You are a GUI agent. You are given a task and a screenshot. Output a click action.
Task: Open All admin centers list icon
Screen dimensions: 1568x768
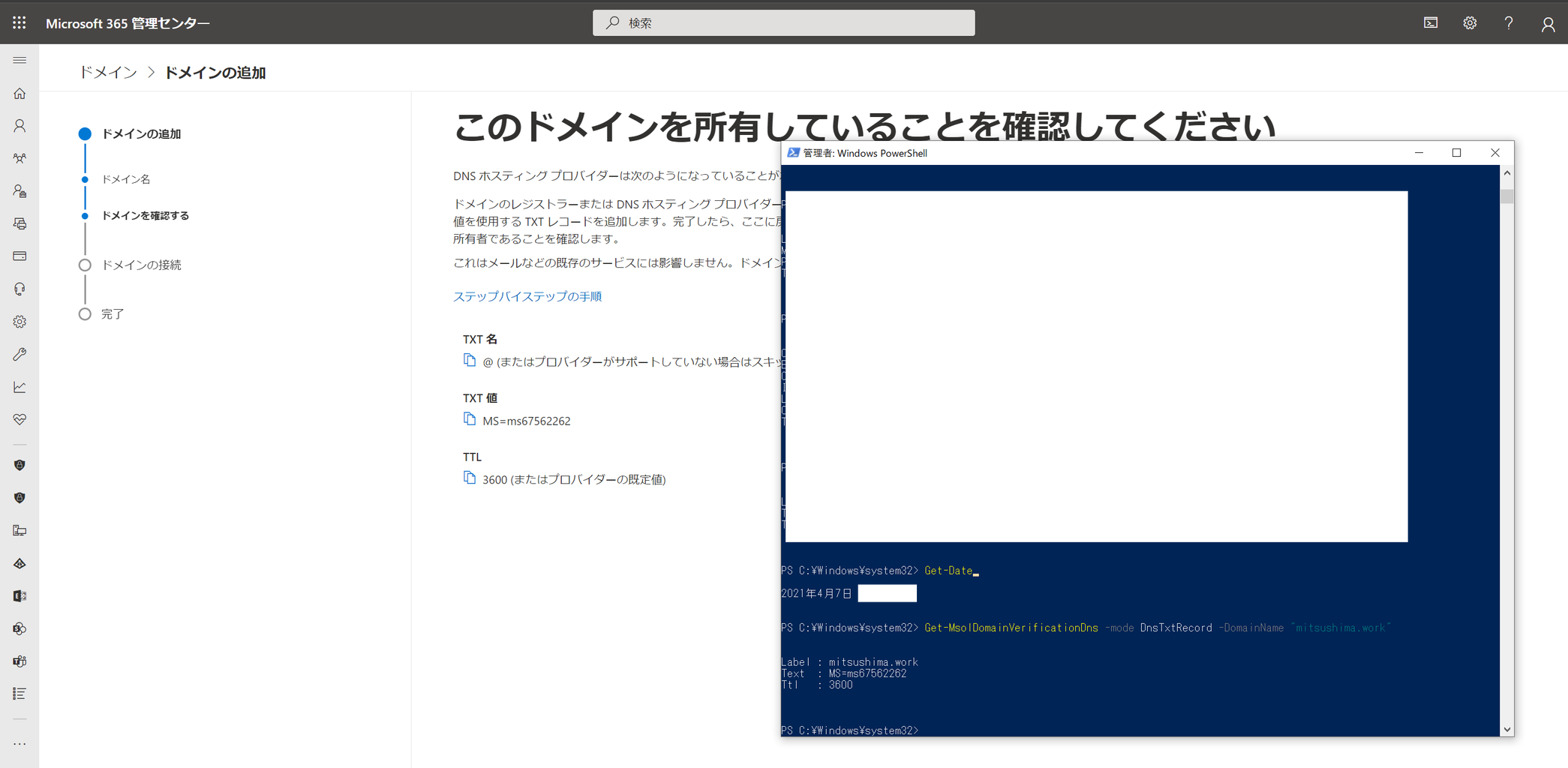20,694
